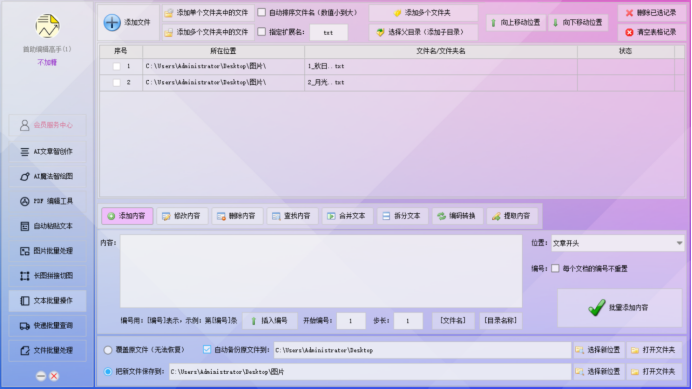Switch to the 修改内容 tab
692x389 pixels.
tap(182, 216)
